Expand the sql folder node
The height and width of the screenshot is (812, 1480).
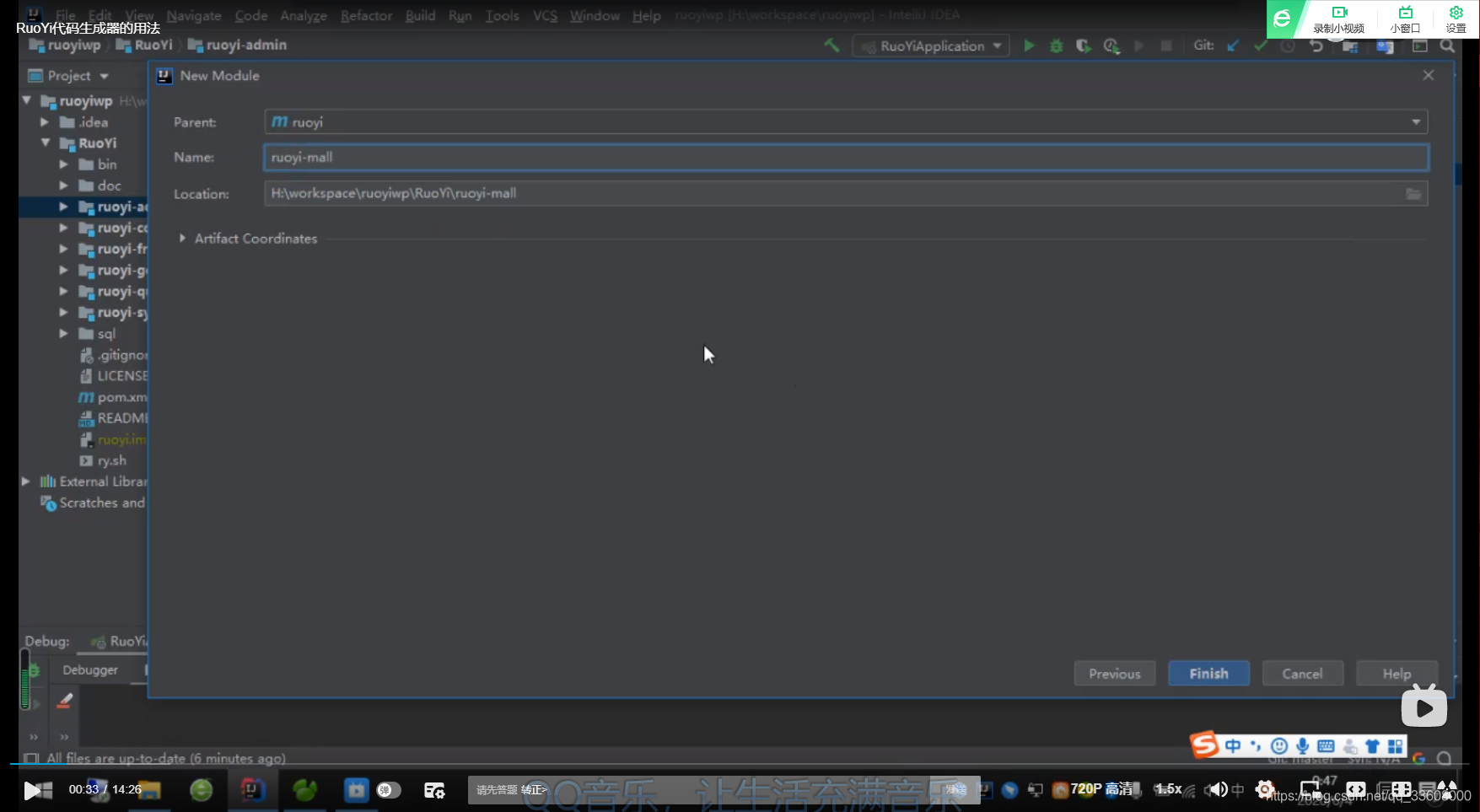click(63, 334)
